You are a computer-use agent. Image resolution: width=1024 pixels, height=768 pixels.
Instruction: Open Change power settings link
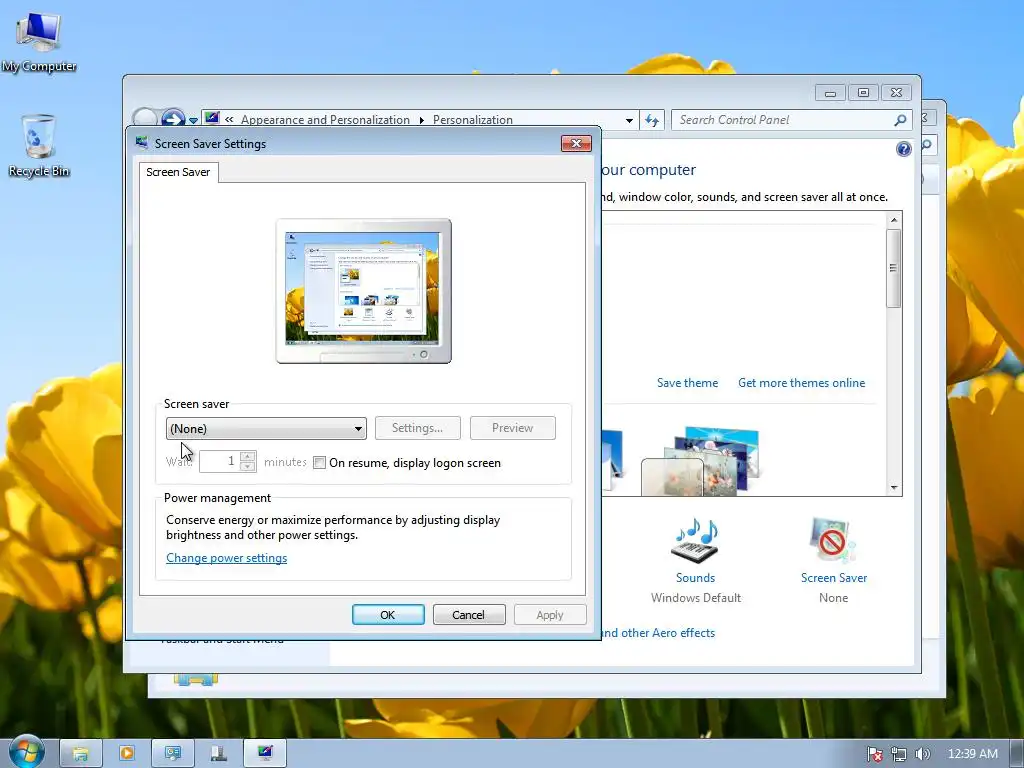click(227, 558)
